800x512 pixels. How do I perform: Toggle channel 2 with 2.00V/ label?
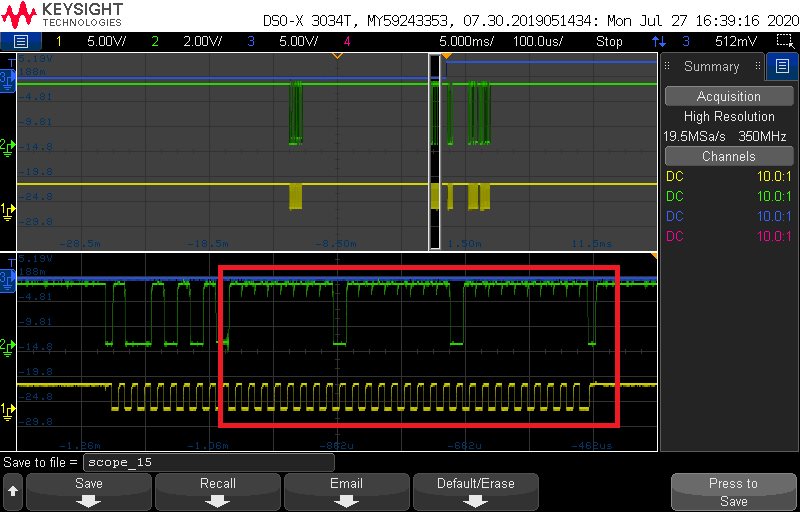click(x=186, y=41)
